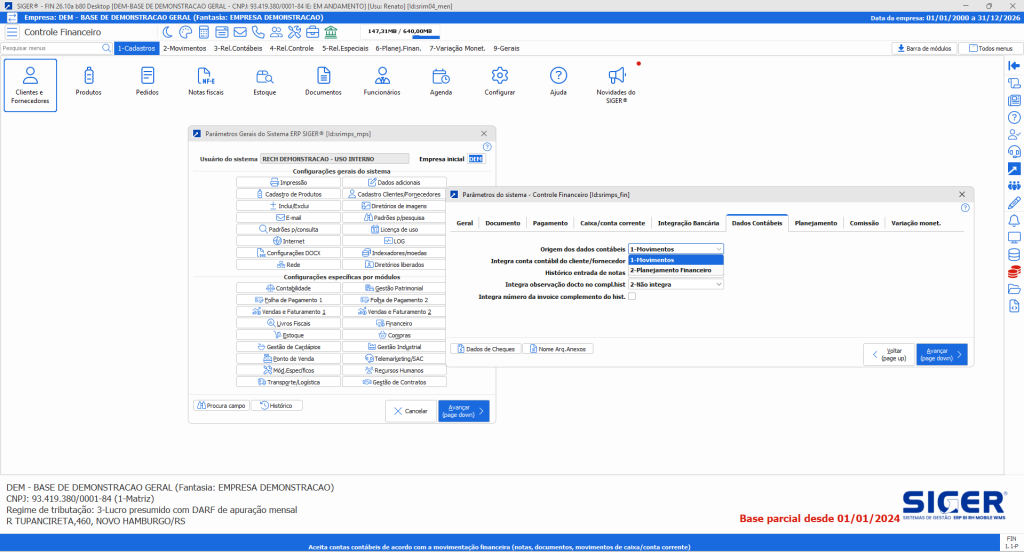Click Histórico button
1024x552 pixels.
276,406
